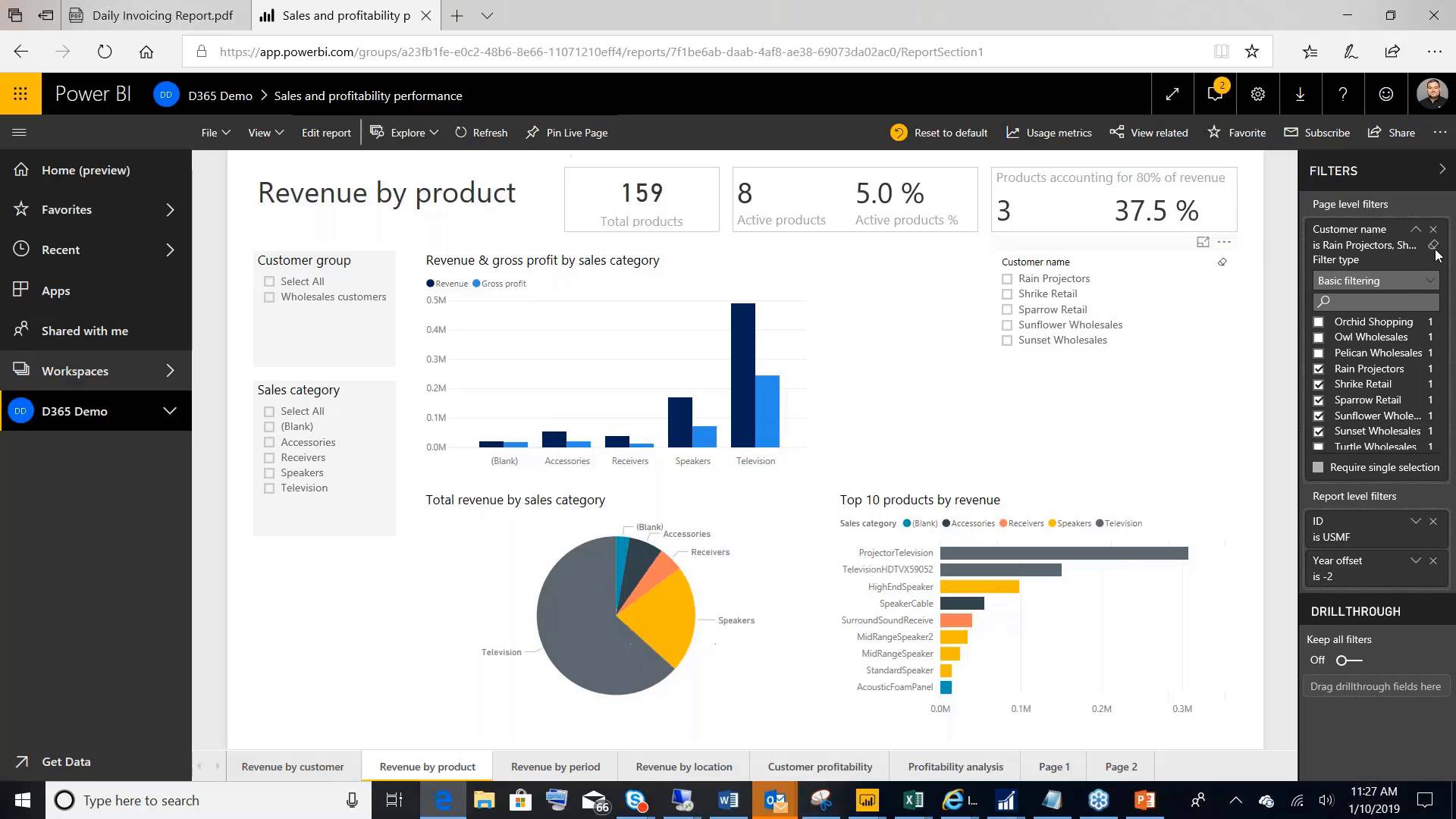The height and width of the screenshot is (819, 1456).
Task: Open the Basic filtering dropdown
Action: 1375,281
